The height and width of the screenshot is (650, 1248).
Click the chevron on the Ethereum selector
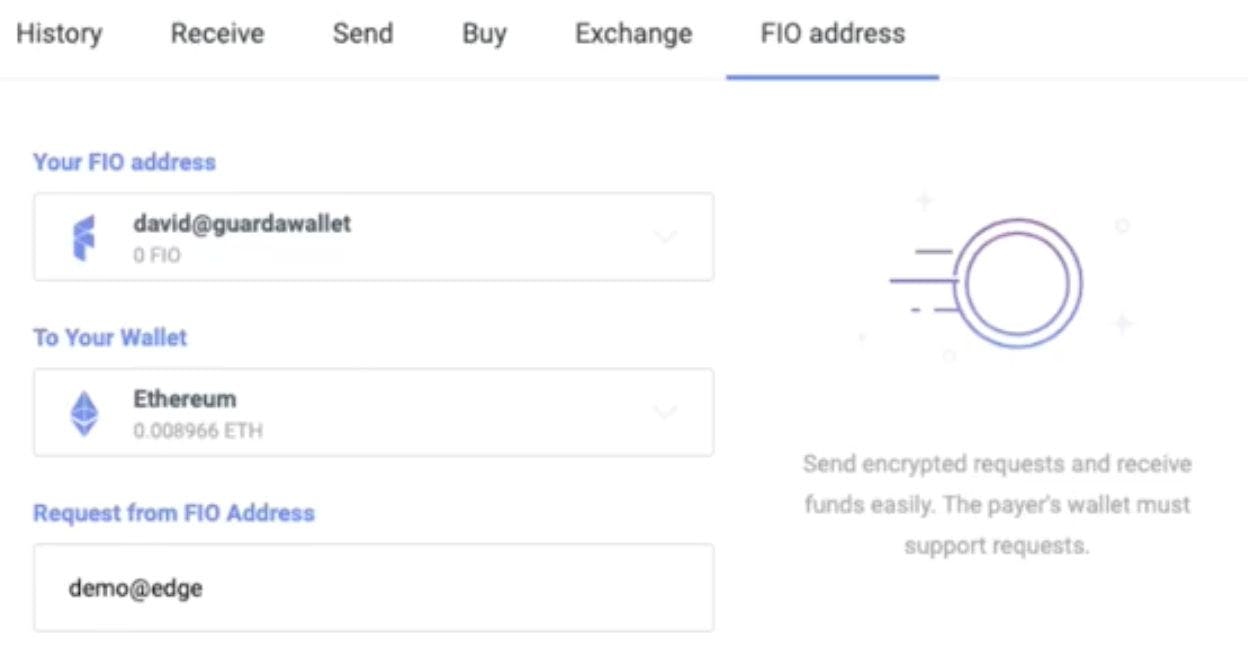pos(662,411)
